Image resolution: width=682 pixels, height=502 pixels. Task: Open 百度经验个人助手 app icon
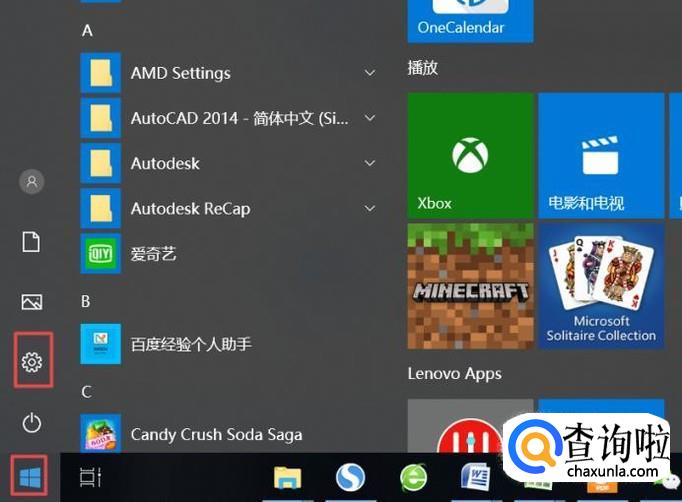tap(100, 344)
